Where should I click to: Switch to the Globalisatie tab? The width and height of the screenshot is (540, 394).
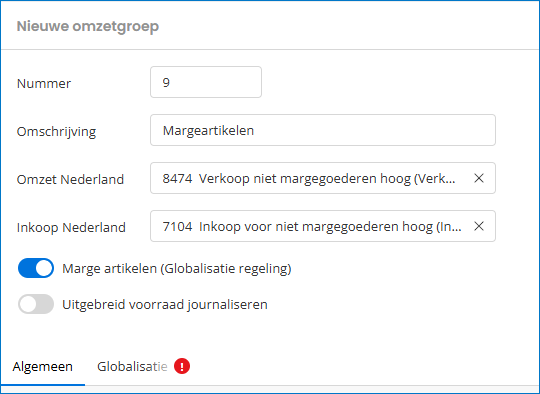coord(132,366)
